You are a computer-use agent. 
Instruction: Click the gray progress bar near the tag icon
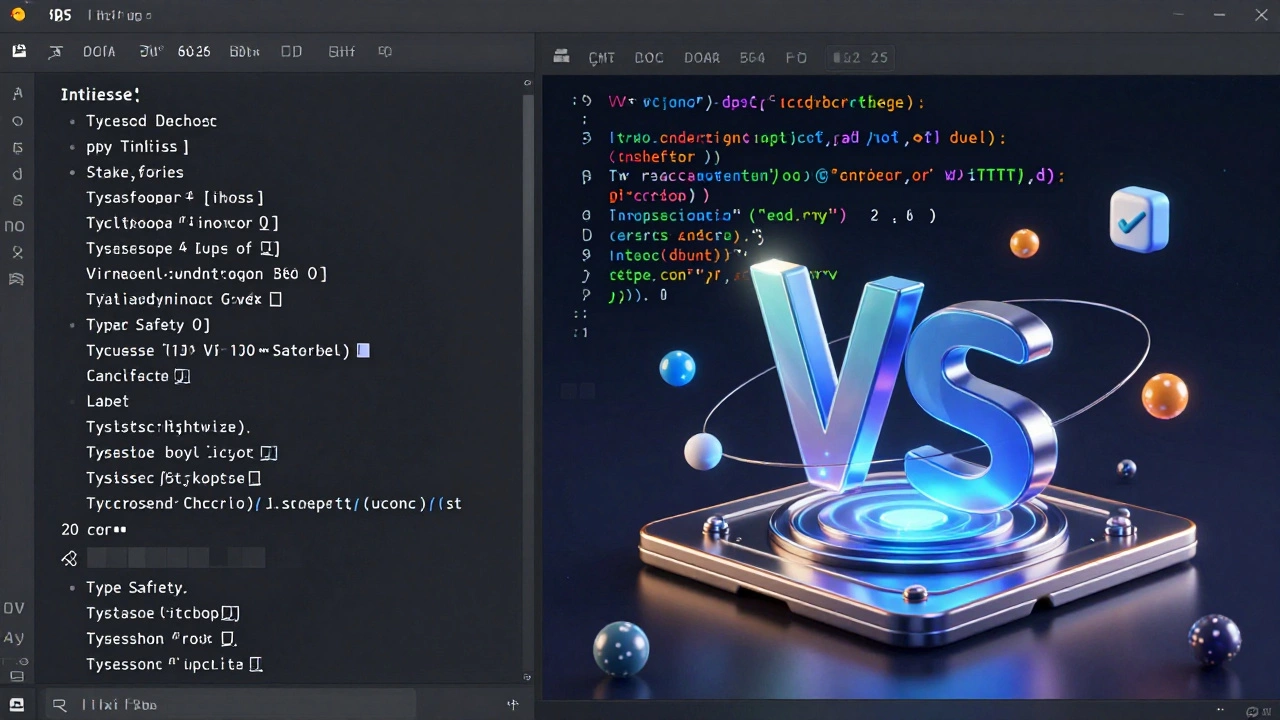(175, 558)
